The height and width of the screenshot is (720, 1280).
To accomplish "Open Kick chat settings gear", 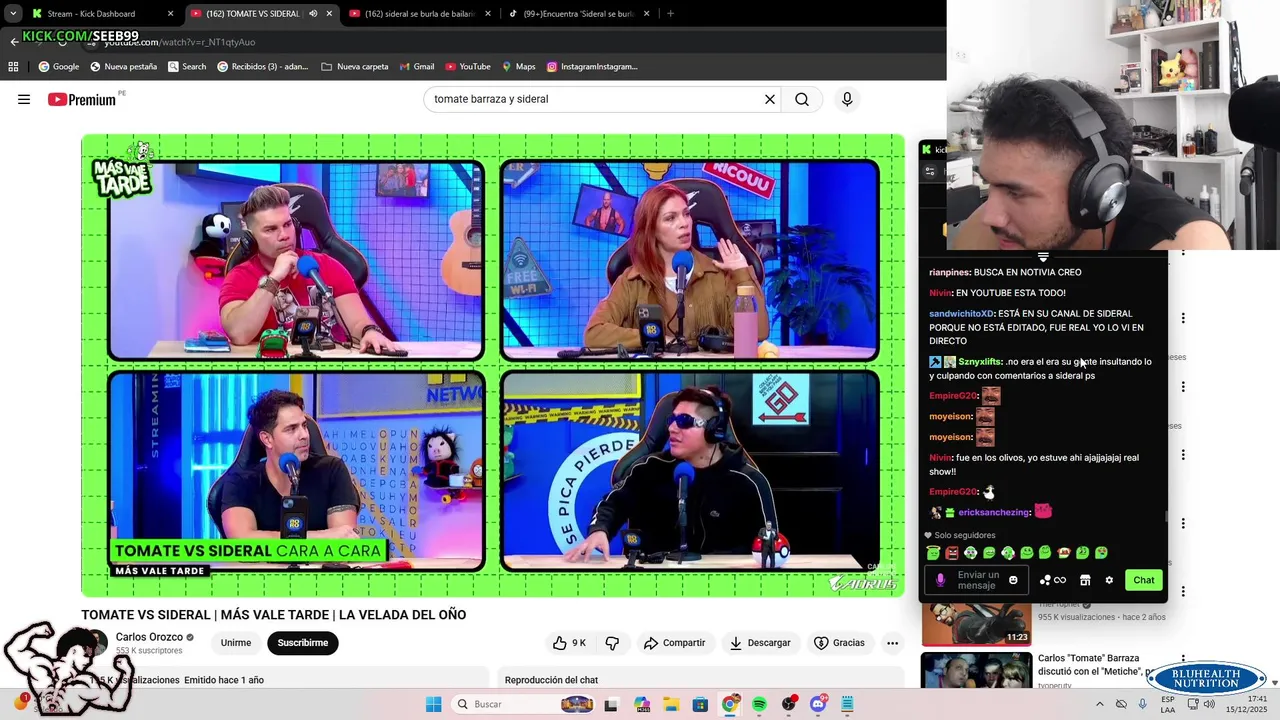I will (1109, 580).
